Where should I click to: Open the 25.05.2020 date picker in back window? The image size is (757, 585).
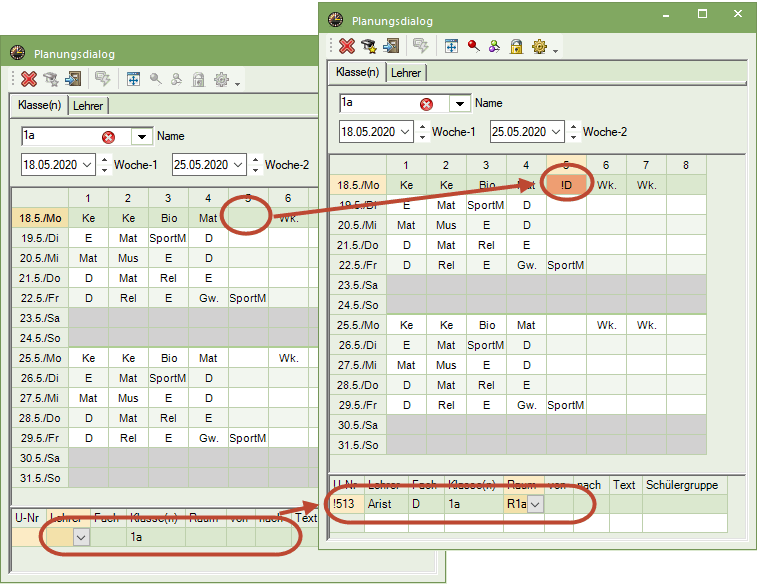[x=238, y=165]
